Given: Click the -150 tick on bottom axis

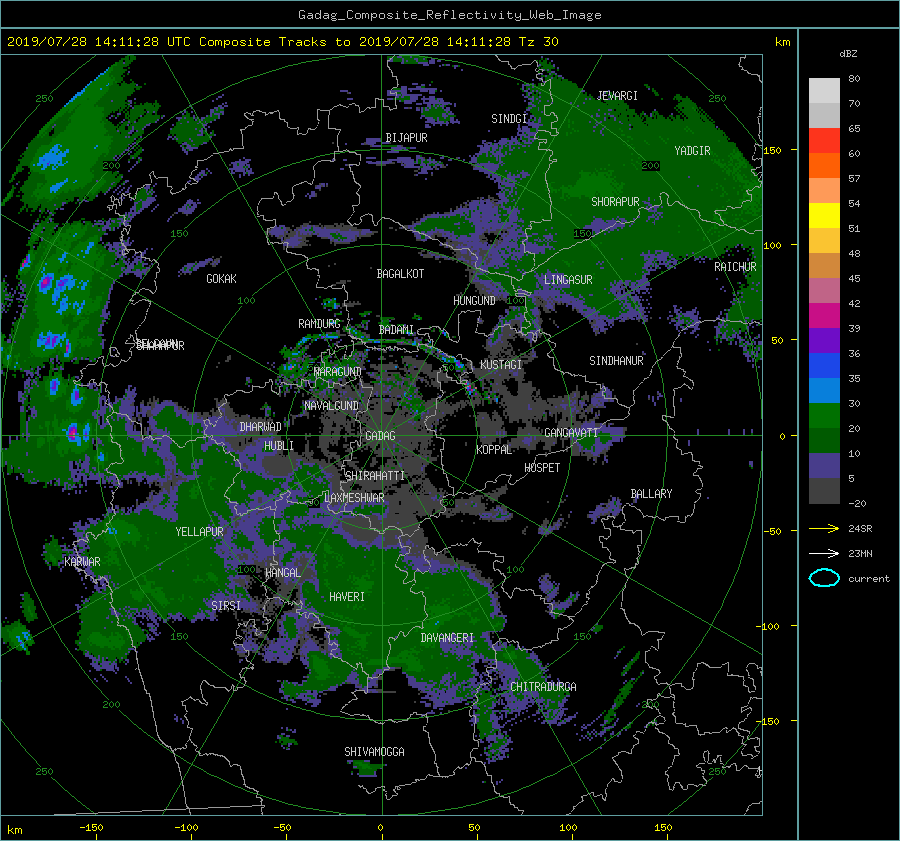Looking at the screenshot, I should (x=91, y=828).
